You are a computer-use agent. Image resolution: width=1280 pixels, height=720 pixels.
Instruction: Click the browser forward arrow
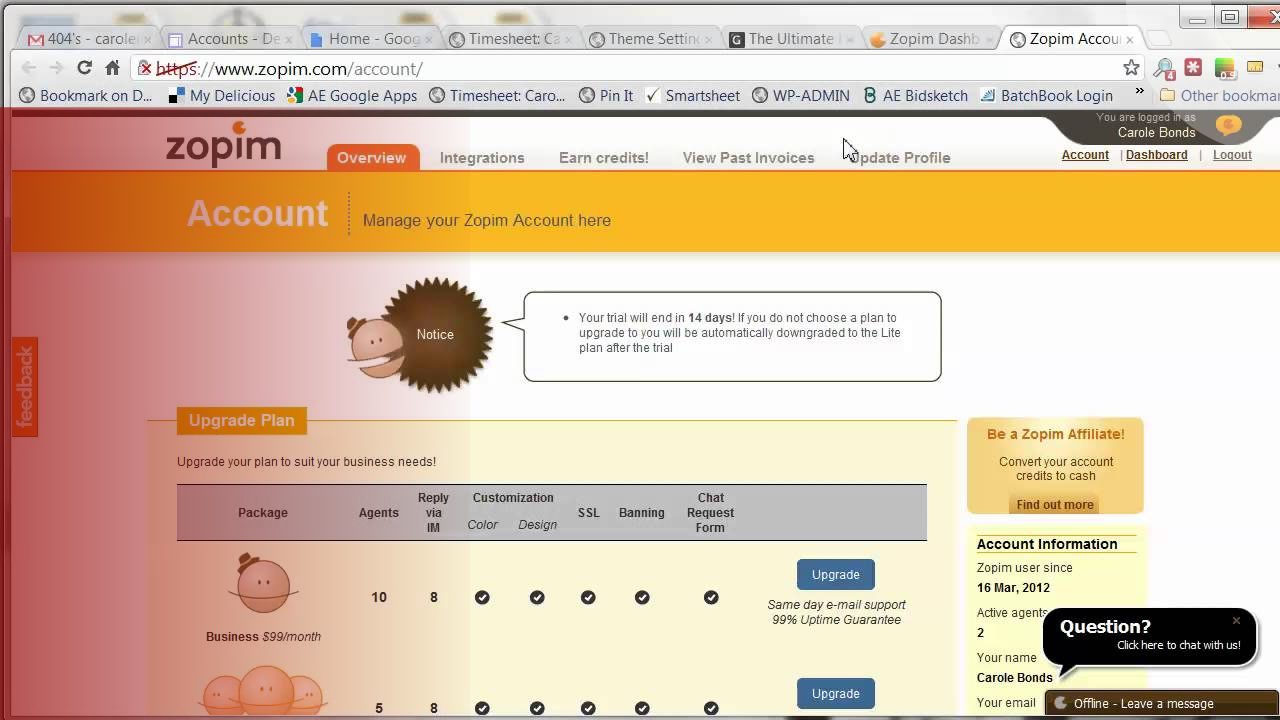tap(56, 68)
